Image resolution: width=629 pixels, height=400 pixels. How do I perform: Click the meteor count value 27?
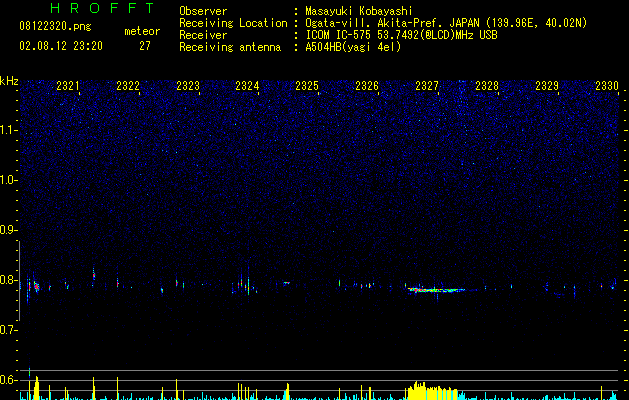click(145, 46)
